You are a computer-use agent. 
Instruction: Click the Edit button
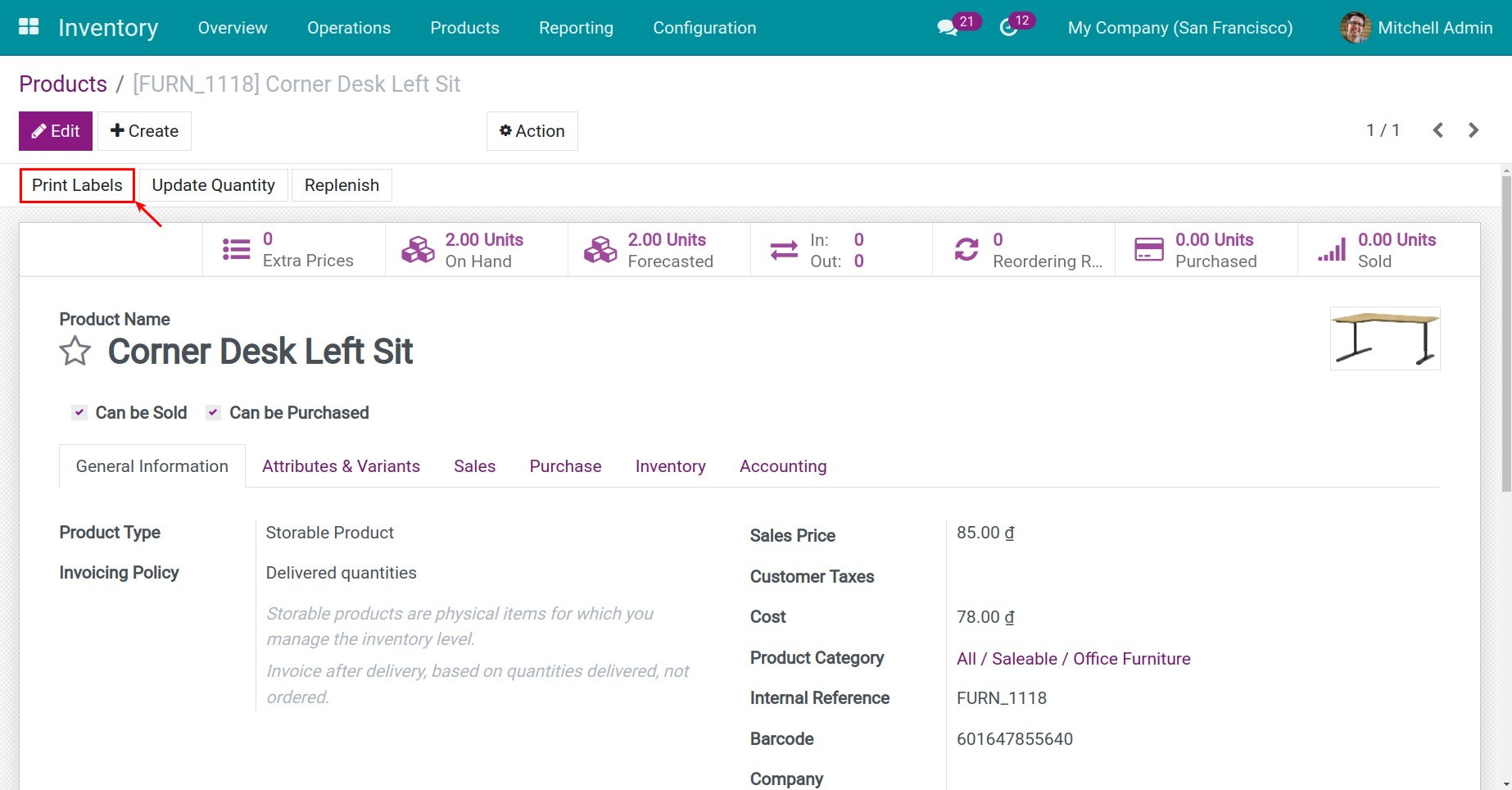click(x=56, y=131)
